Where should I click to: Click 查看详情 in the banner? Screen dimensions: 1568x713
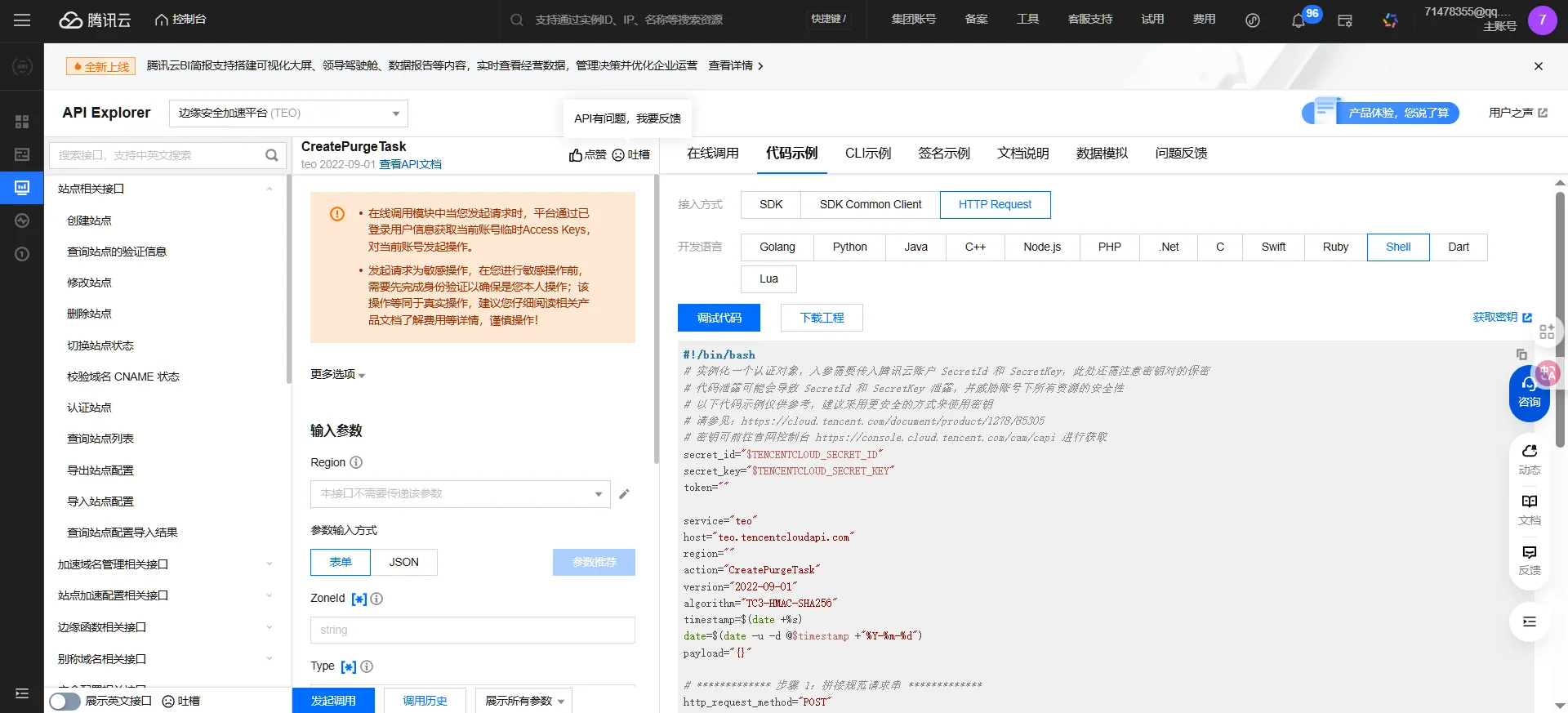click(x=735, y=66)
